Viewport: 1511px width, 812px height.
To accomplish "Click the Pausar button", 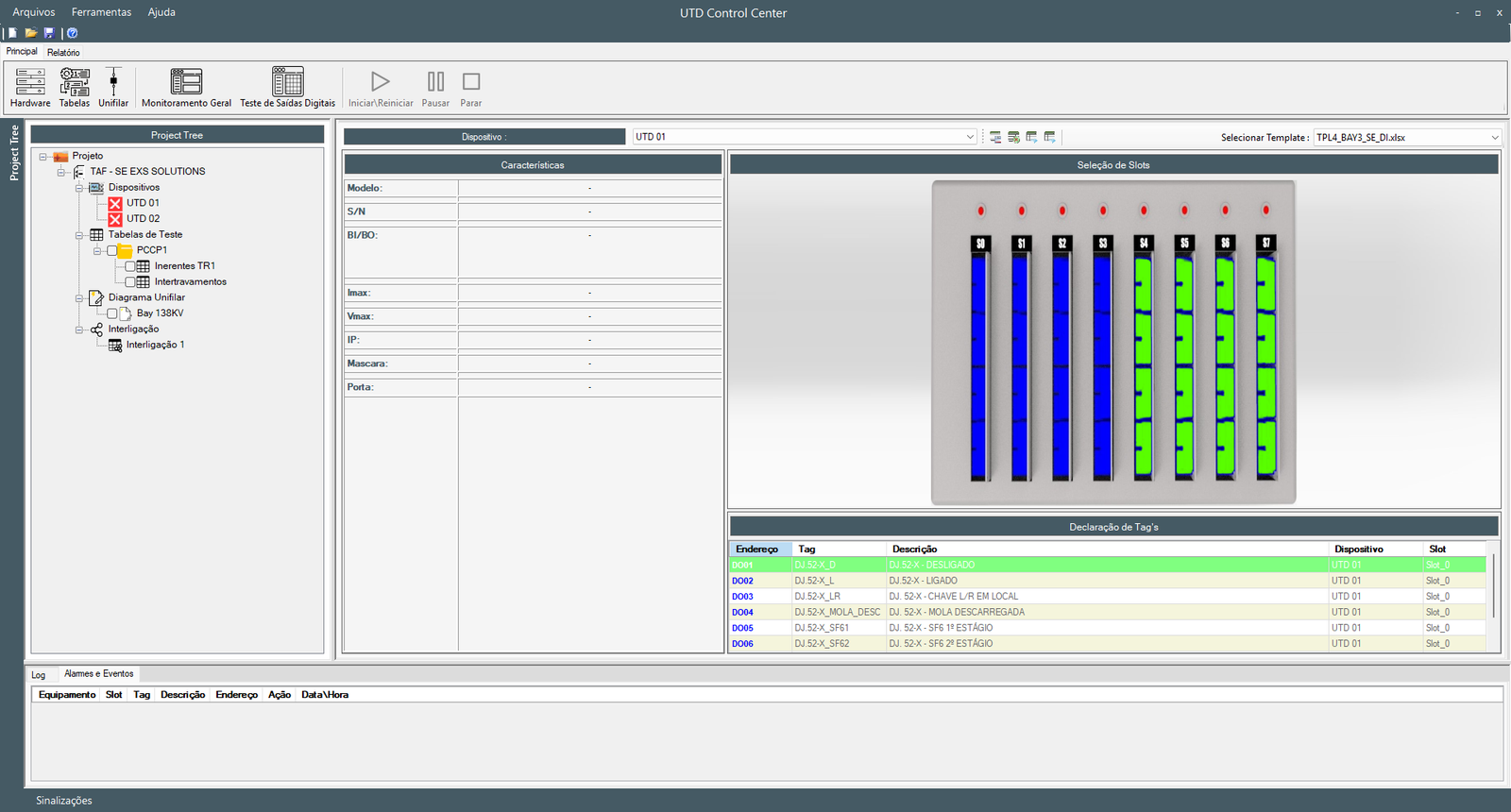I will click(435, 88).
